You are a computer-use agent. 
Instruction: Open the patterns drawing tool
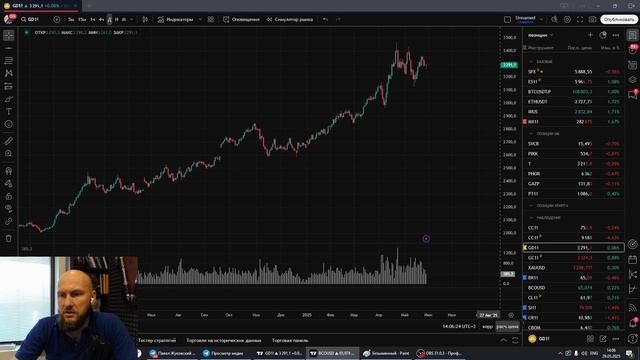[x=9, y=73]
